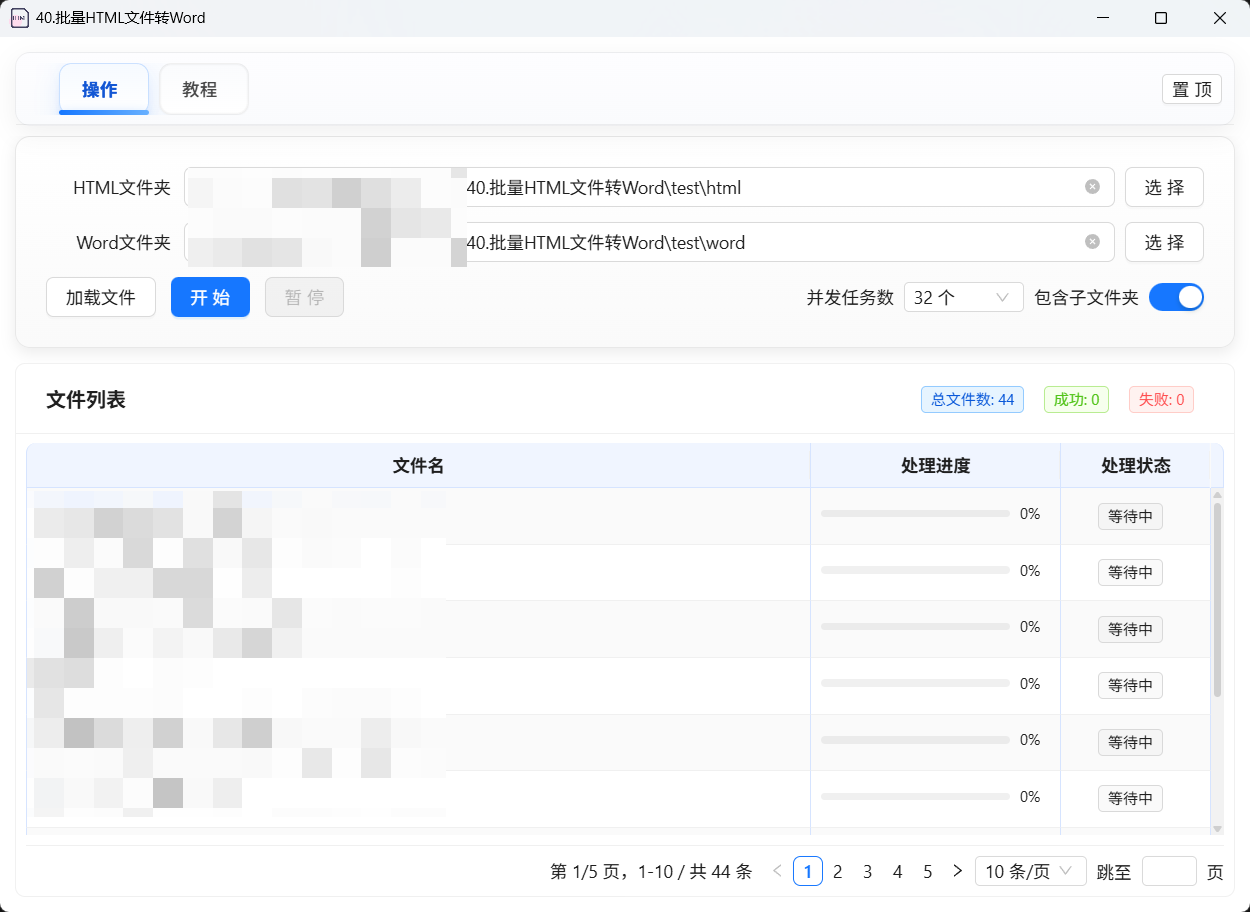This screenshot has width=1250, height=912.
Task: Click 选择 for the HTML folder
Action: [x=1164, y=187]
